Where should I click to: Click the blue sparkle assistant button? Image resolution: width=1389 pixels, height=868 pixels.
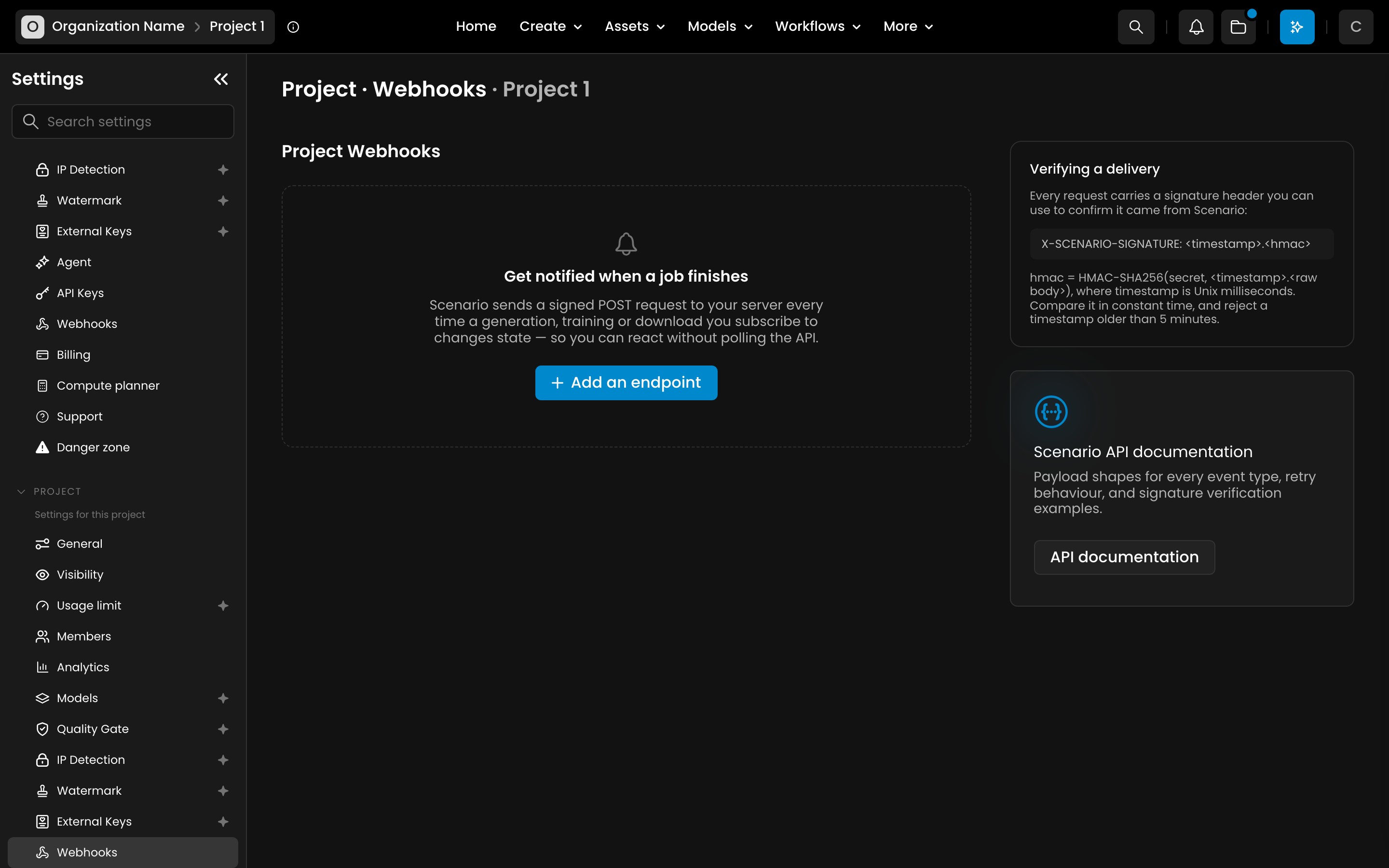tap(1297, 27)
